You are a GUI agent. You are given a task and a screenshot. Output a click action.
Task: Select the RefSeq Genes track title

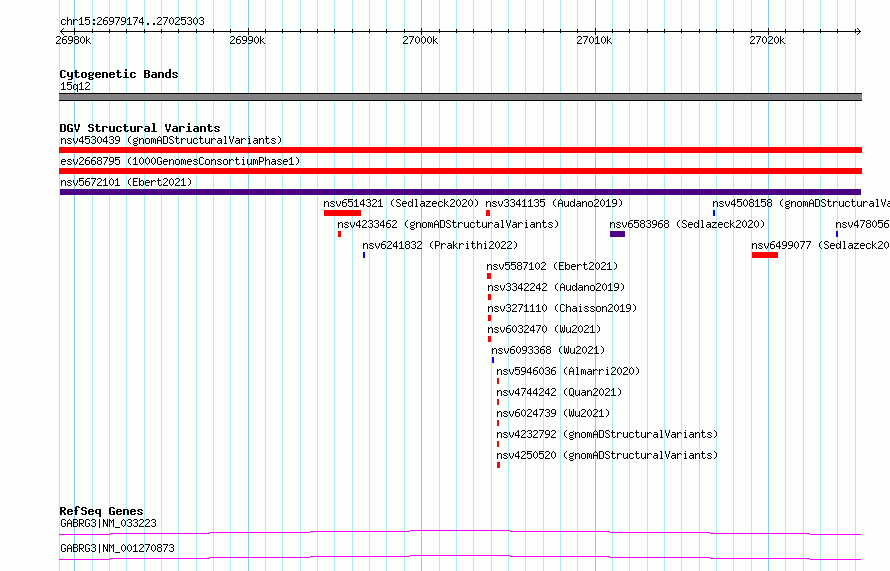click(x=101, y=511)
